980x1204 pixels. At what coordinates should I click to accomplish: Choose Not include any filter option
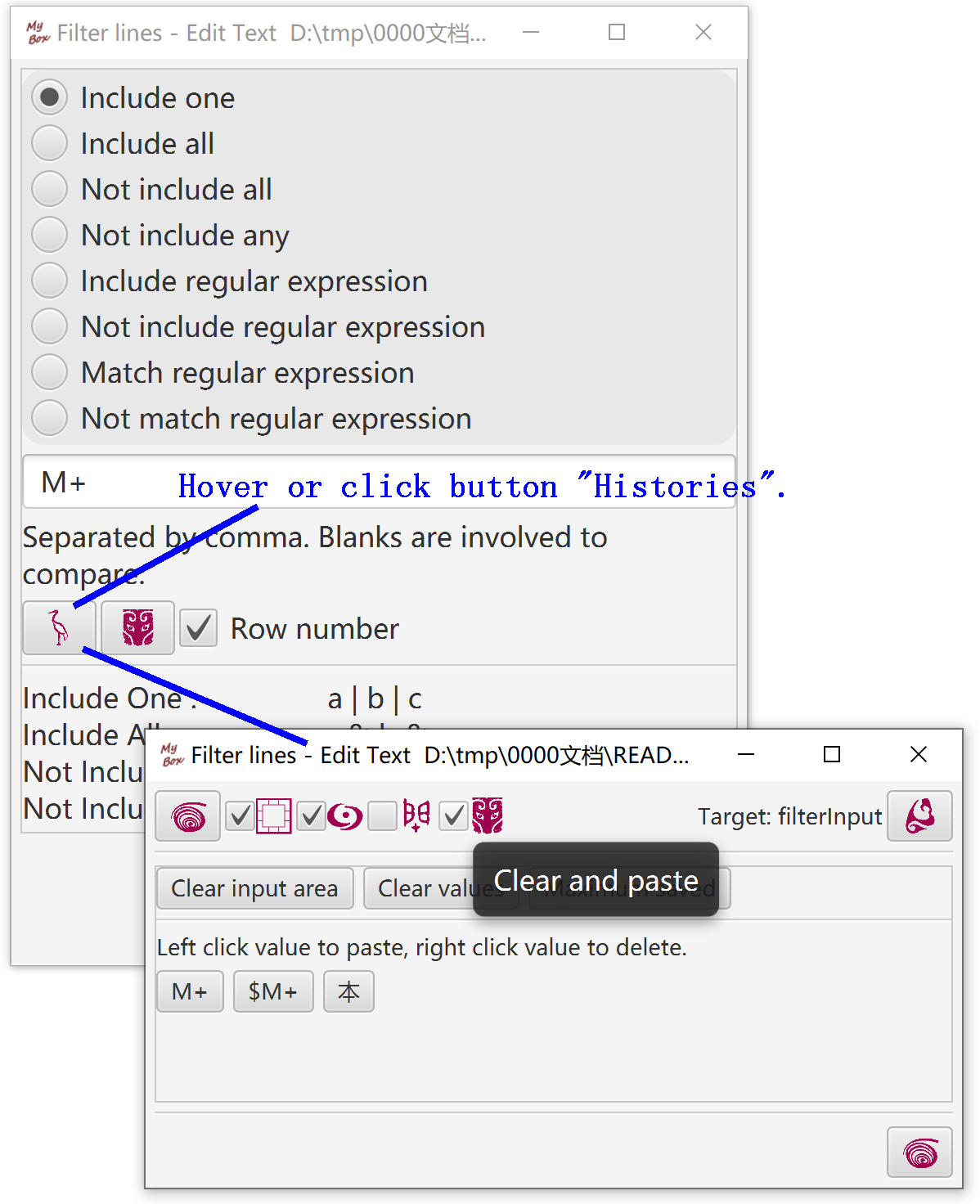(50, 236)
